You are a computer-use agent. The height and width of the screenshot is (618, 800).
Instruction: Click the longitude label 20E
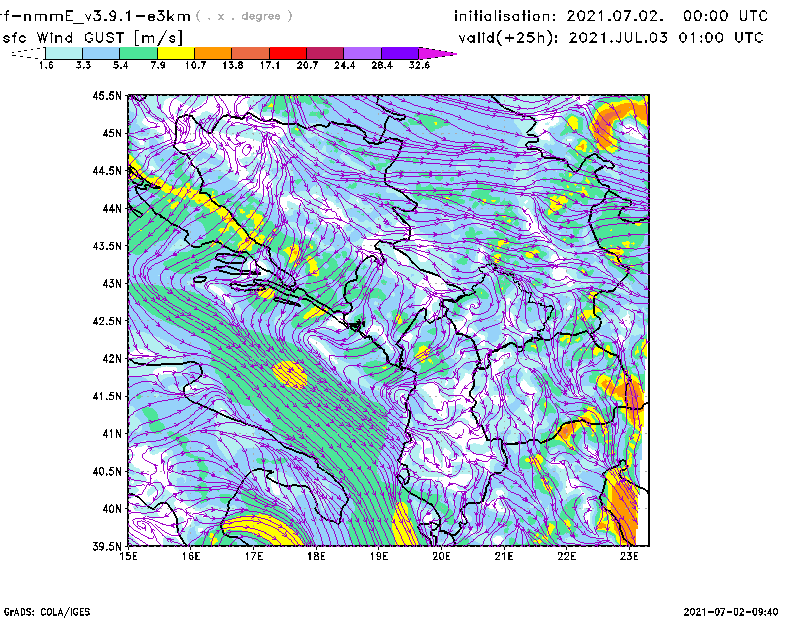tap(441, 556)
